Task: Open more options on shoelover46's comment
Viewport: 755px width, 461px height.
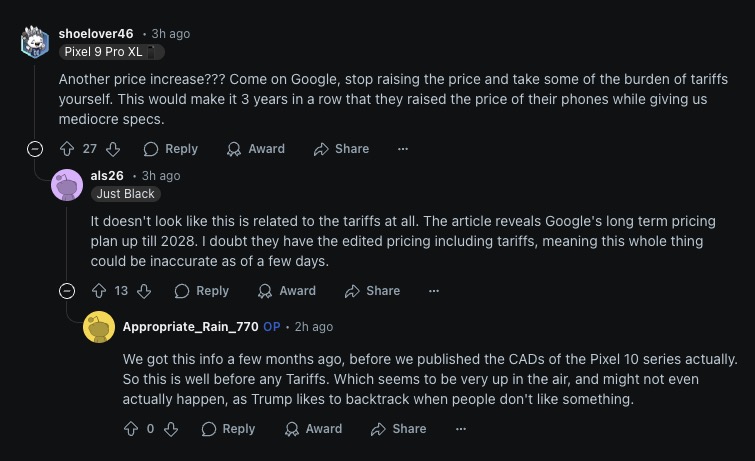Action: [x=403, y=149]
